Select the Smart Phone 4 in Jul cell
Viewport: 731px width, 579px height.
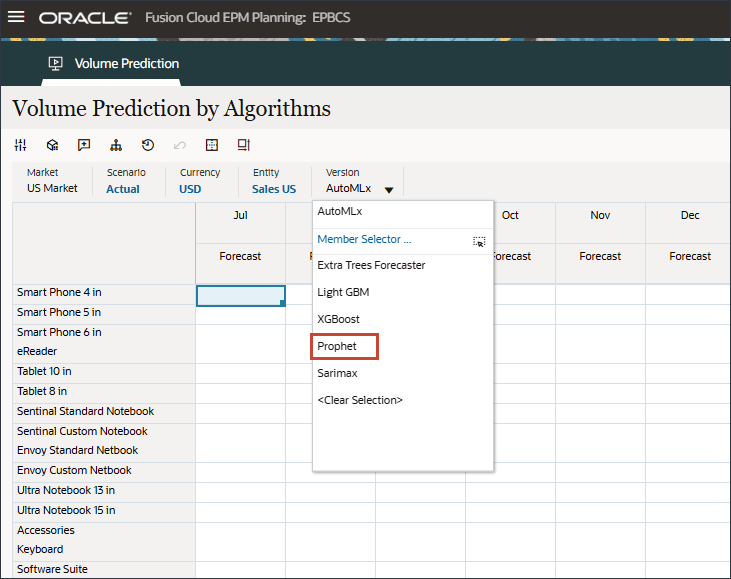tap(241, 296)
